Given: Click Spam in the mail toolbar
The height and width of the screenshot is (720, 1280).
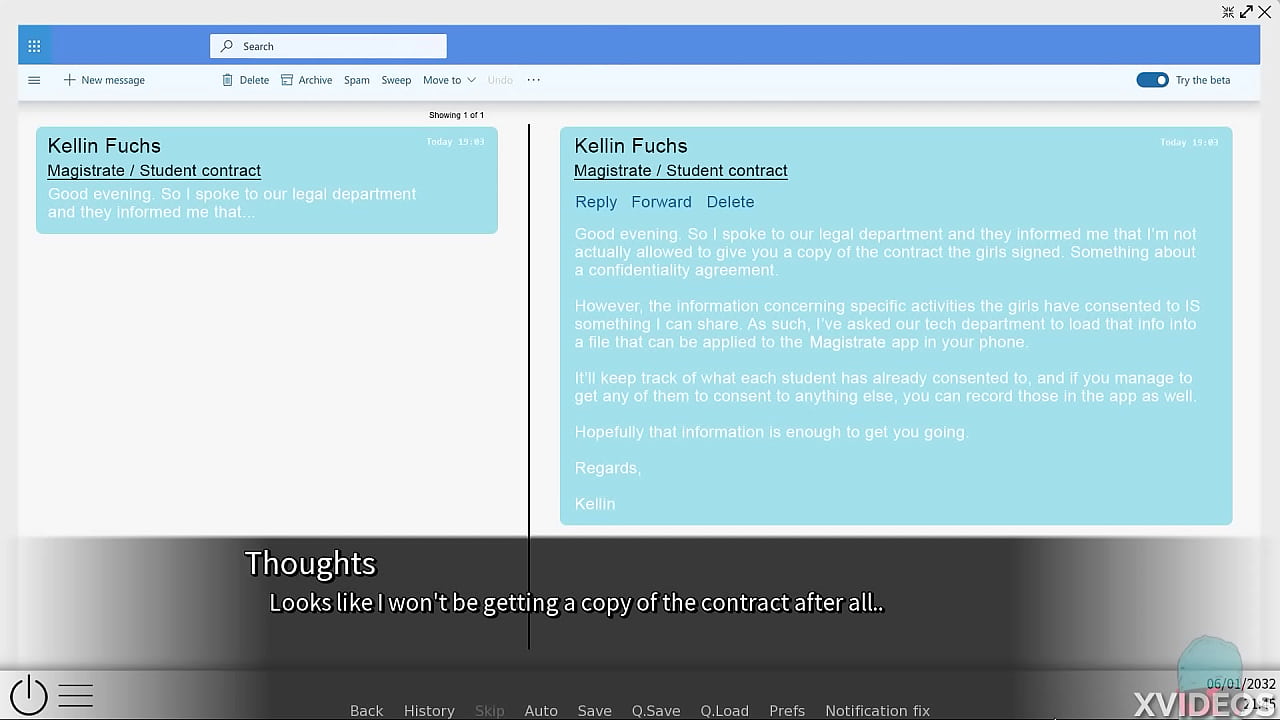Looking at the screenshot, I should click(x=357, y=80).
